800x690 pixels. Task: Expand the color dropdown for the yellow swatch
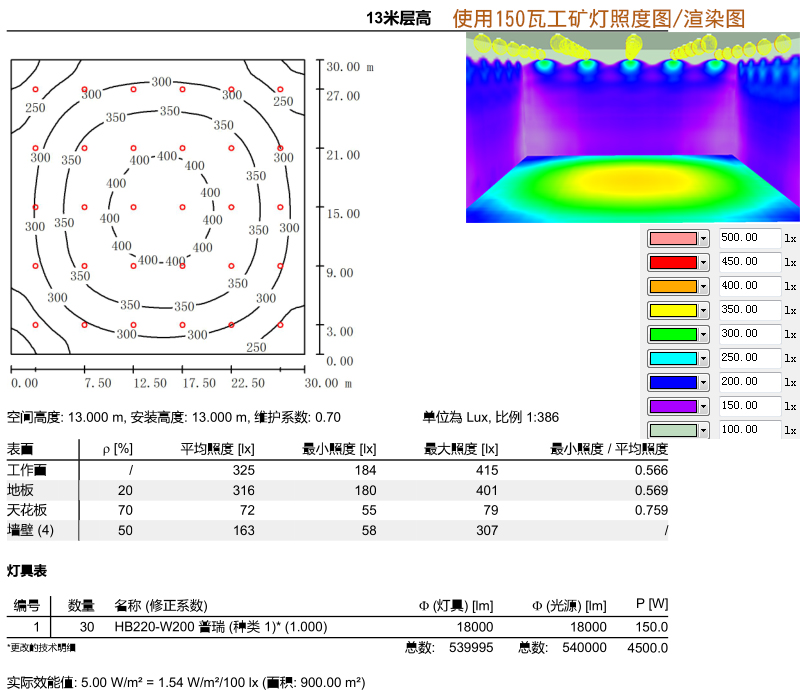click(x=703, y=310)
